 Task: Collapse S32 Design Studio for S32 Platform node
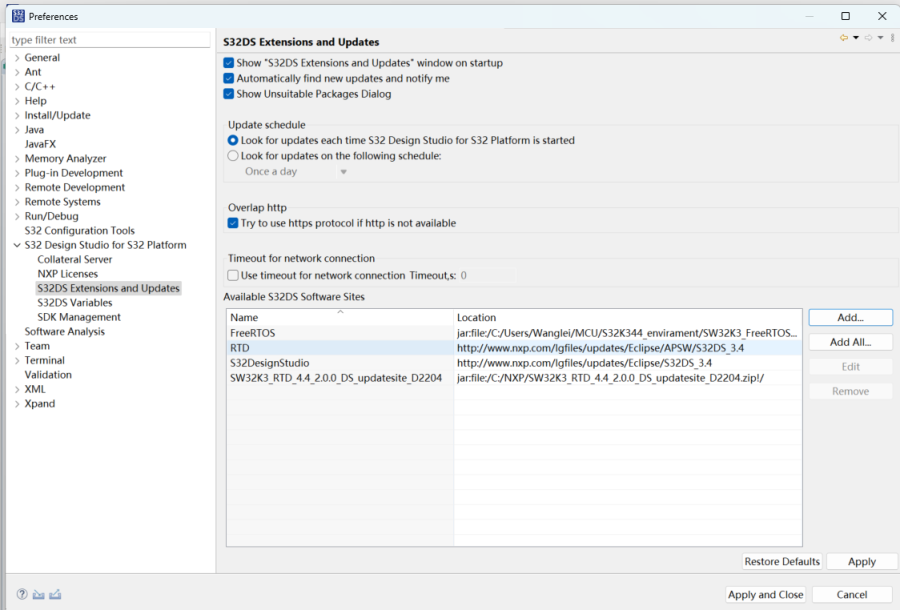point(17,245)
